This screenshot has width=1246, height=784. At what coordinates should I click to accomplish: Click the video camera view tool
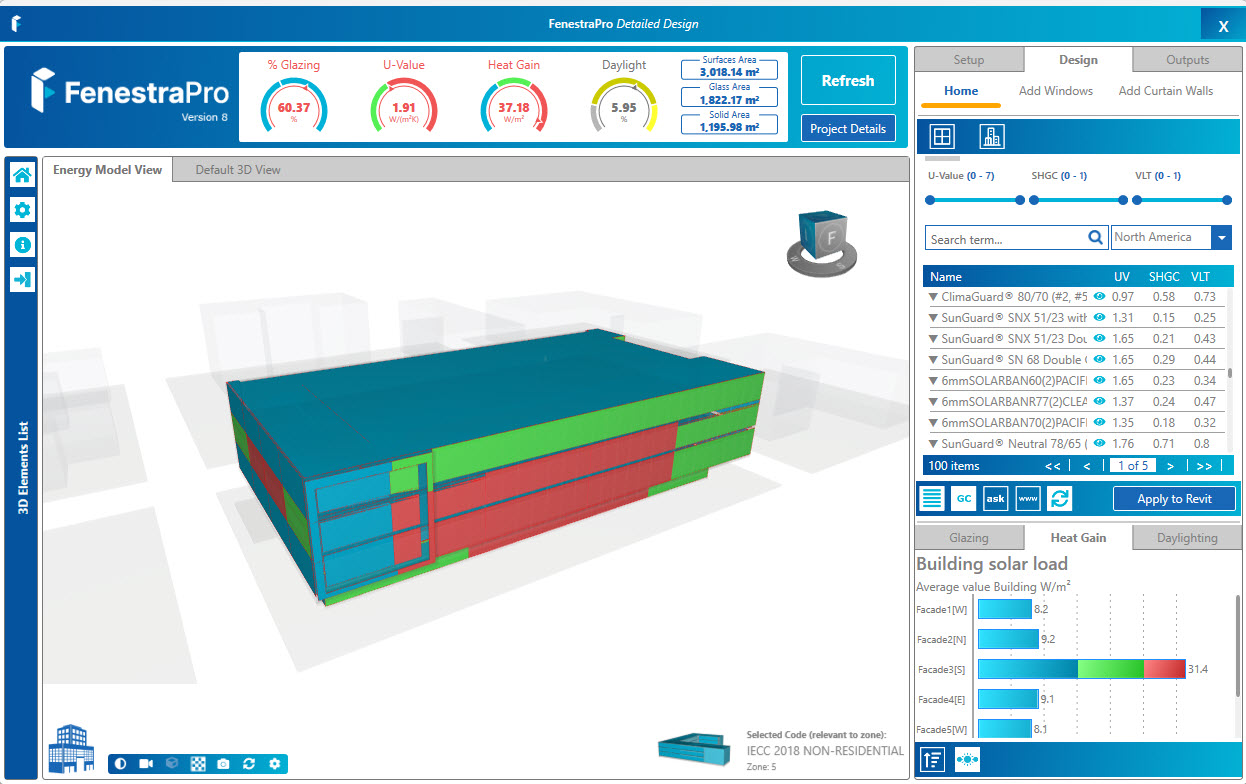(x=146, y=764)
